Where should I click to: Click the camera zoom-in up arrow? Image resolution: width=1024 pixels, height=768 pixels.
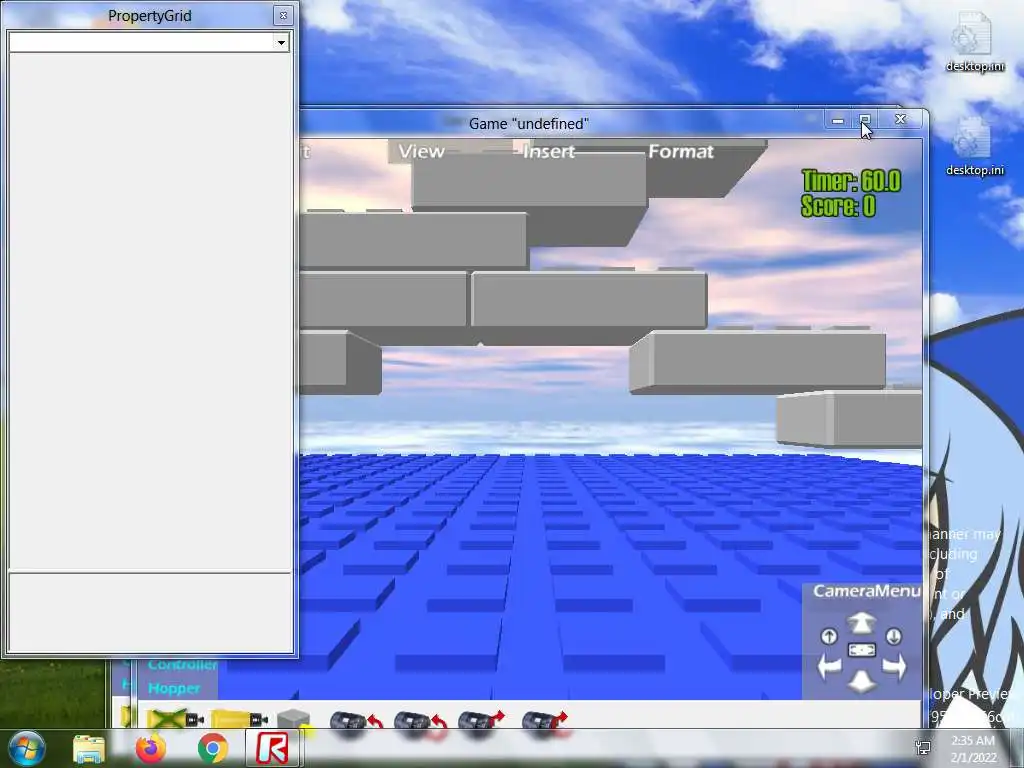pos(861,623)
